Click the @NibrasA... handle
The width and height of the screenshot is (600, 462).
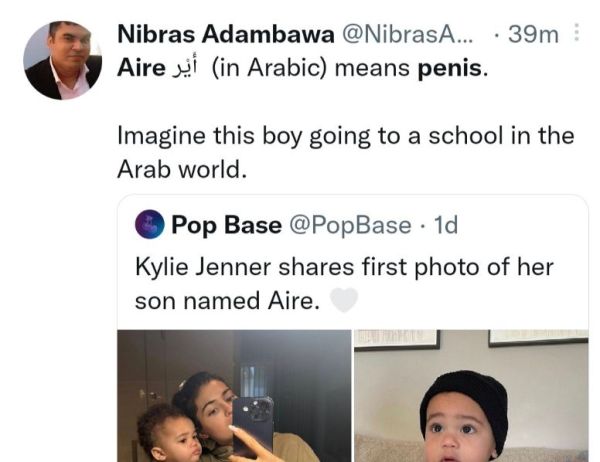[411, 34]
